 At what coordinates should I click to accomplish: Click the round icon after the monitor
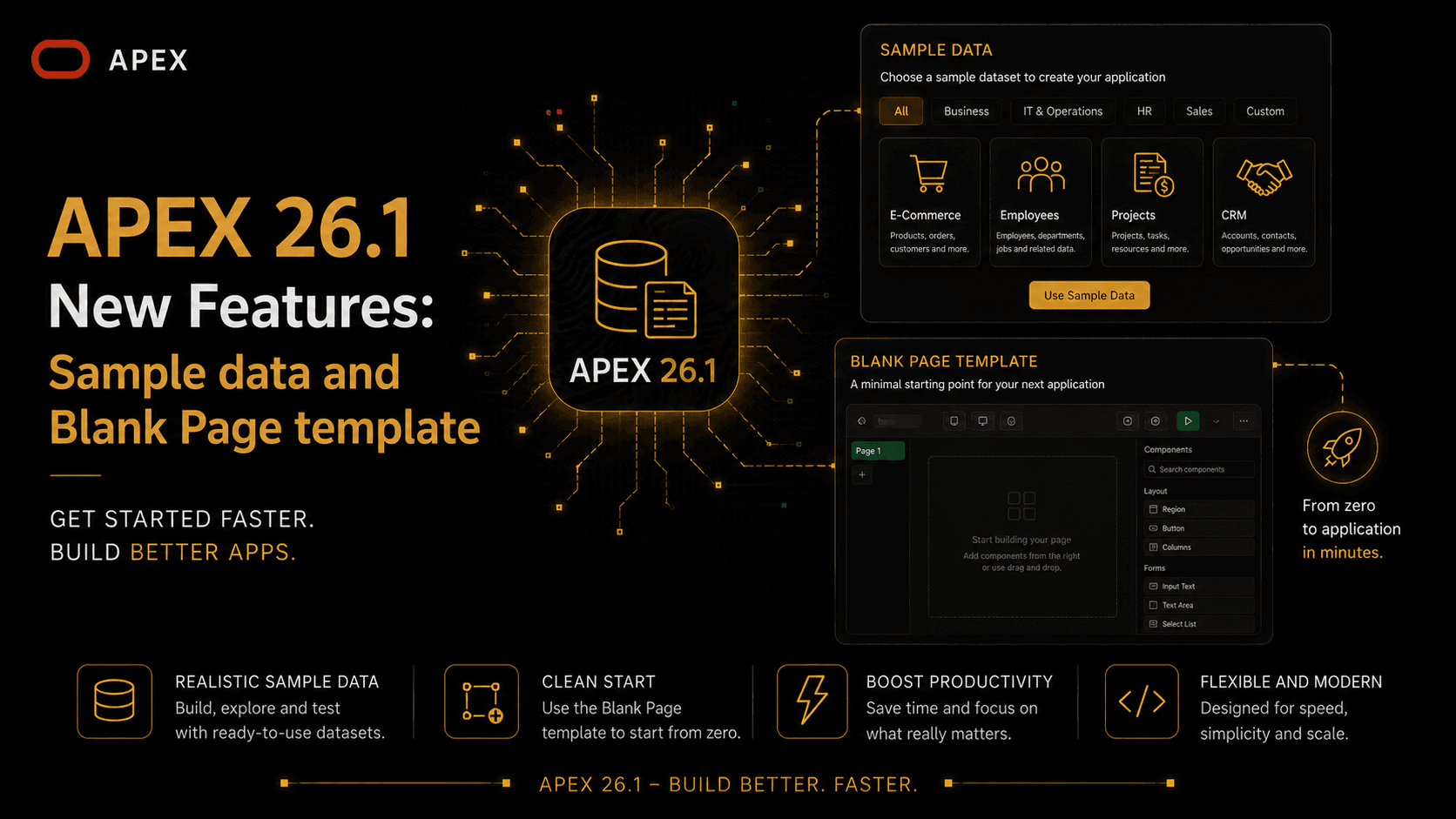(1011, 421)
